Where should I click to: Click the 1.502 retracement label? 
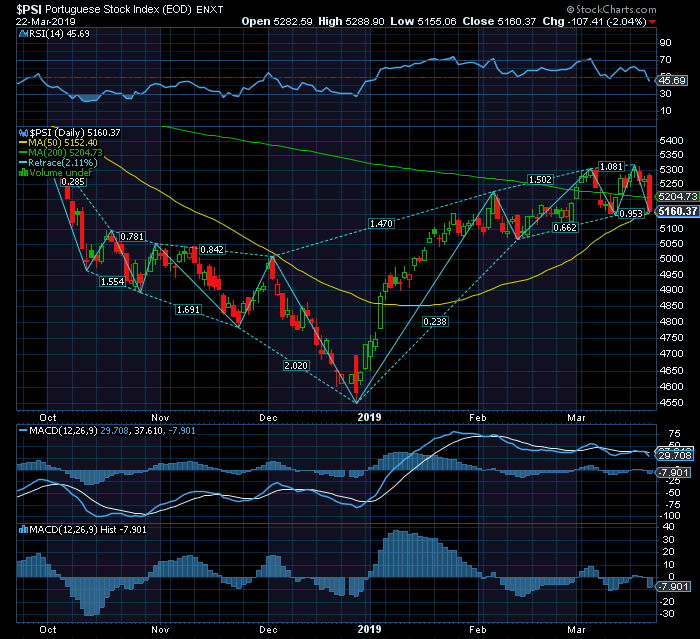pos(540,180)
